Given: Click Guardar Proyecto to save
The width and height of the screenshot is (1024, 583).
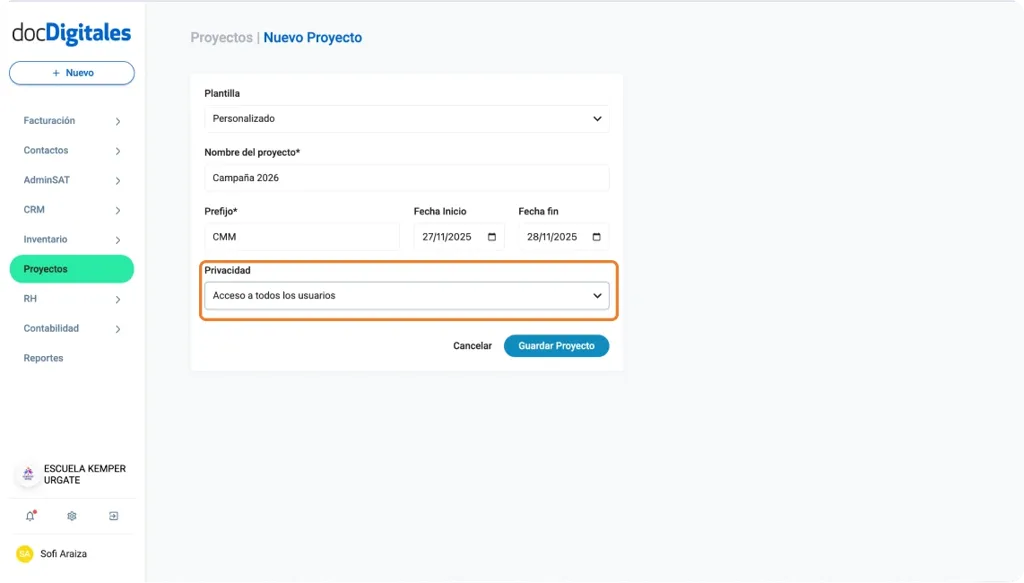Looking at the screenshot, I should pos(556,345).
